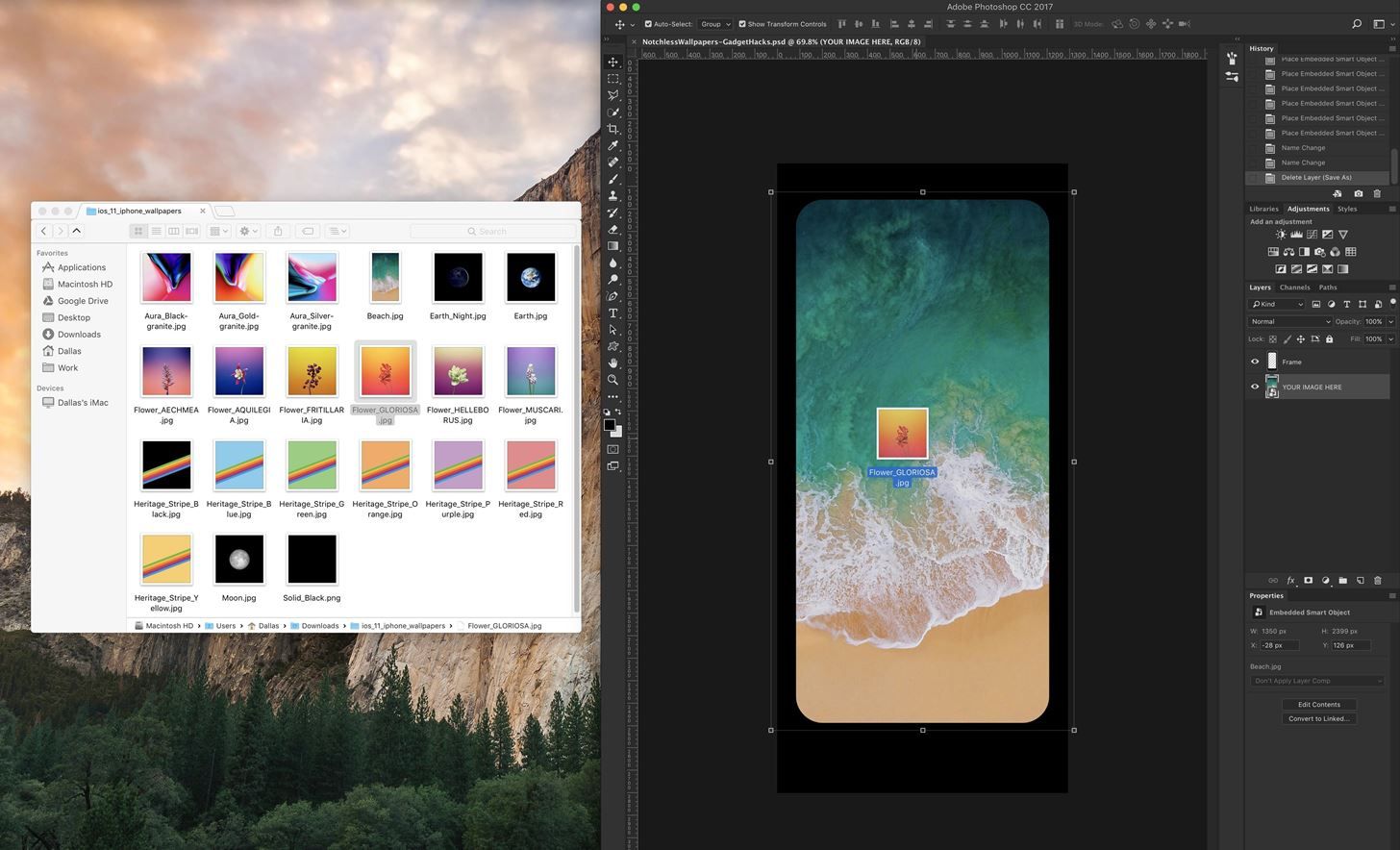
Task: Switch to the Channels tab
Action: click(x=1294, y=287)
